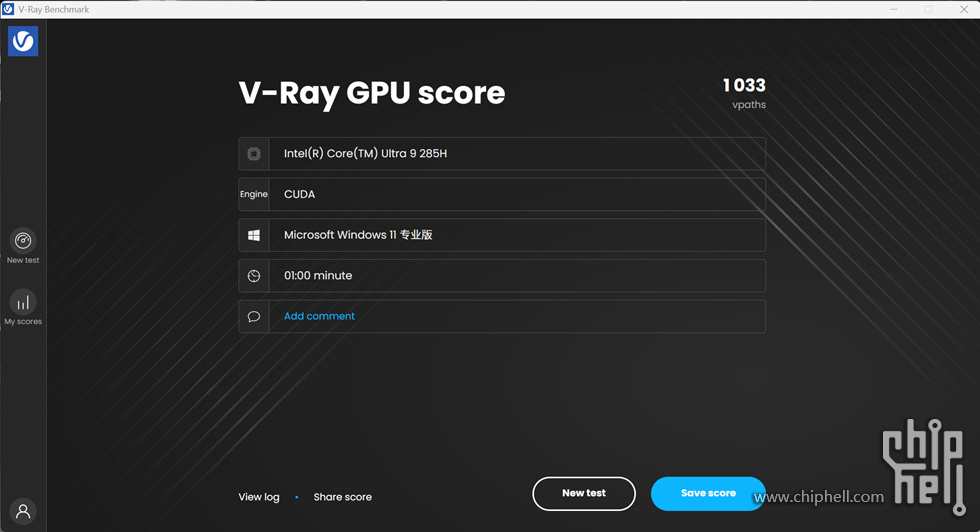Click the Windows logo icon in the OS row

pos(254,235)
